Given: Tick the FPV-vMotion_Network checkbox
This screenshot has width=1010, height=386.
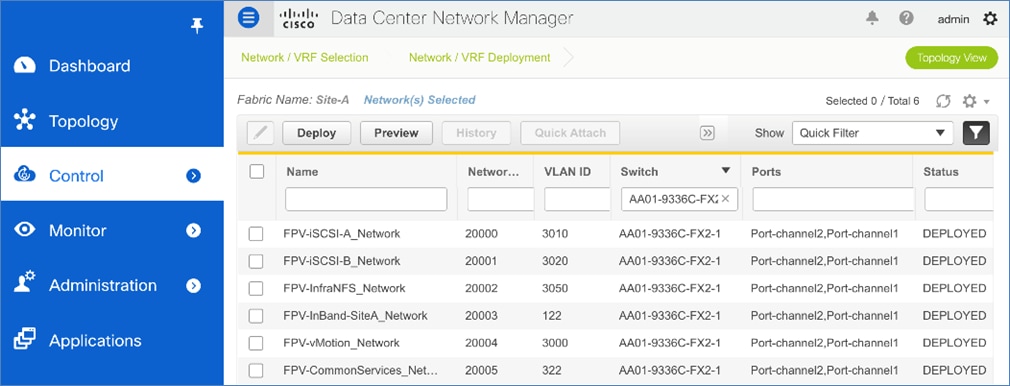Looking at the screenshot, I should (x=256, y=343).
